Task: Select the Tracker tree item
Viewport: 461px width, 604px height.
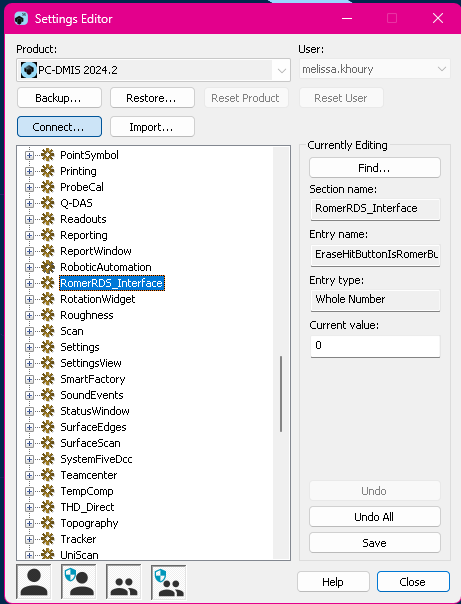Action: click(78, 539)
